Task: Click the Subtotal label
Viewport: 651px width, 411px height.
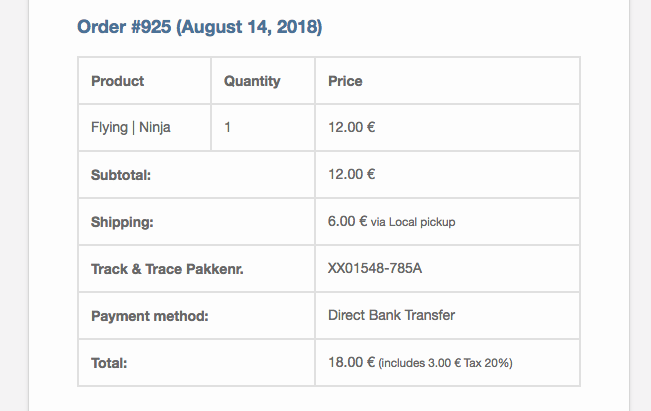Action: 120,175
